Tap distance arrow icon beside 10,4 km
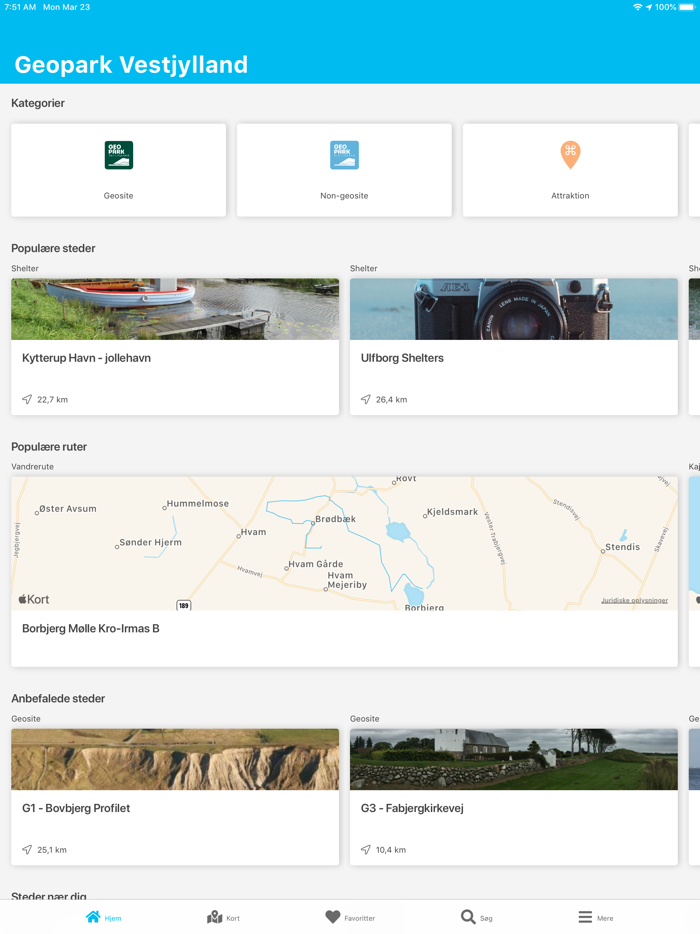The image size is (700, 934). point(366,849)
